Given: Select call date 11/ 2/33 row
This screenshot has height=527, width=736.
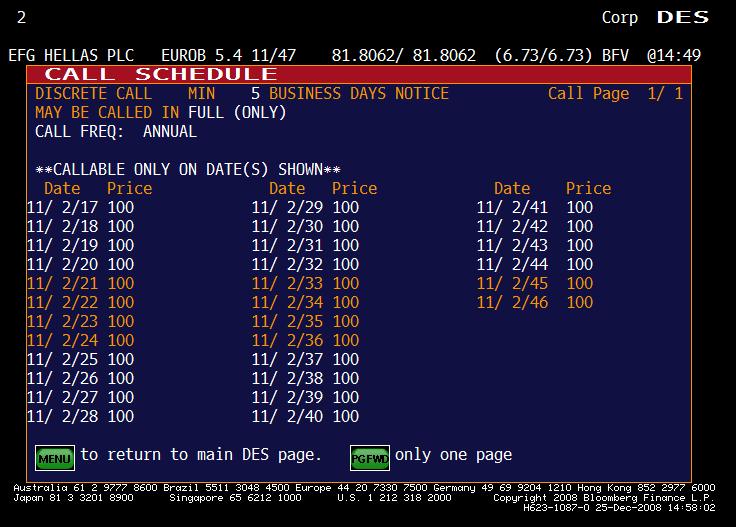Looking at the screenshot, I should pos(306,283).
